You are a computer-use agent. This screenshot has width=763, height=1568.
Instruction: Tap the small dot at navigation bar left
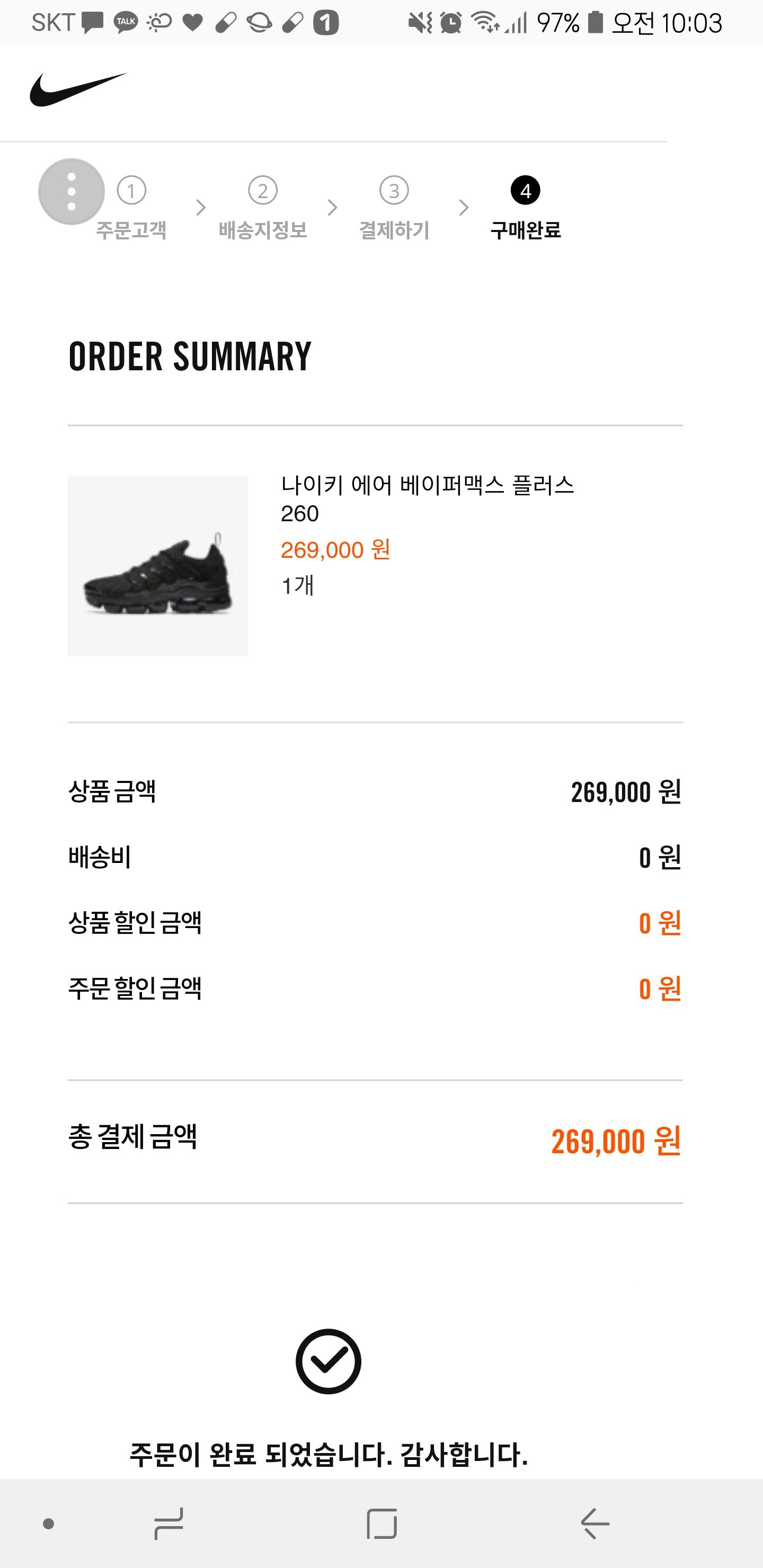pyautogui.click(x=49, y=1524)
